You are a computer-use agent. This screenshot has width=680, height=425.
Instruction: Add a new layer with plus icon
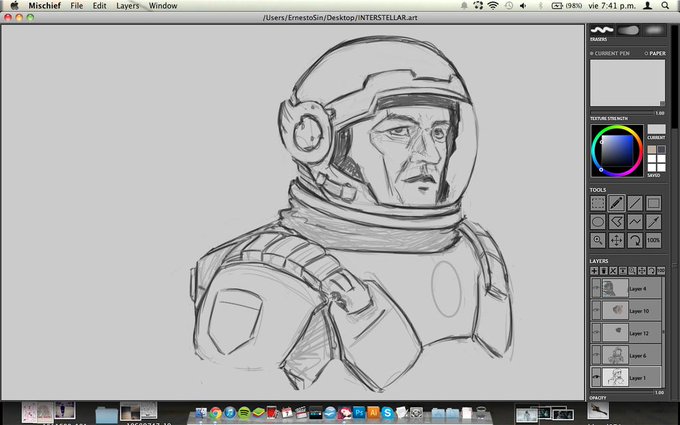point(594,271)
